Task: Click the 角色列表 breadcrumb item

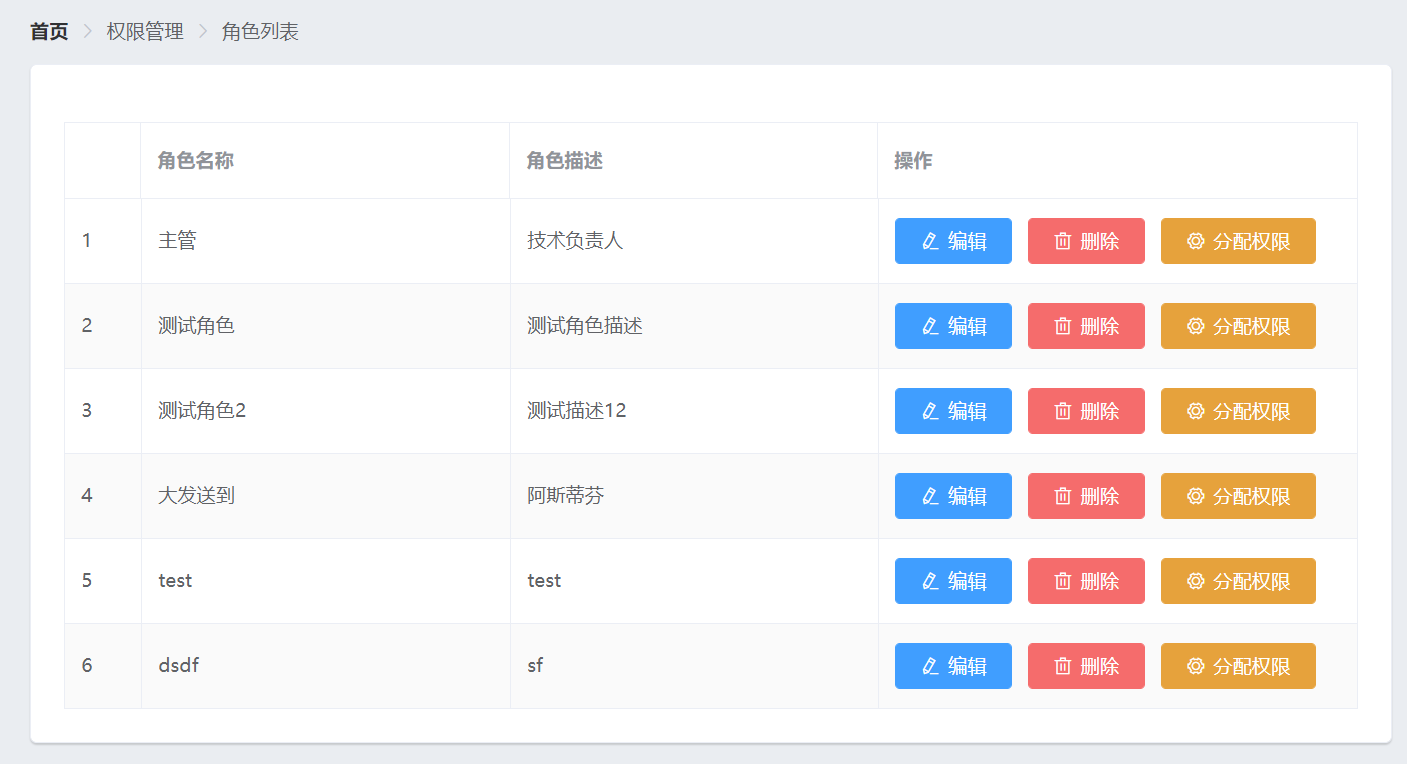Action: pos(258,31)
